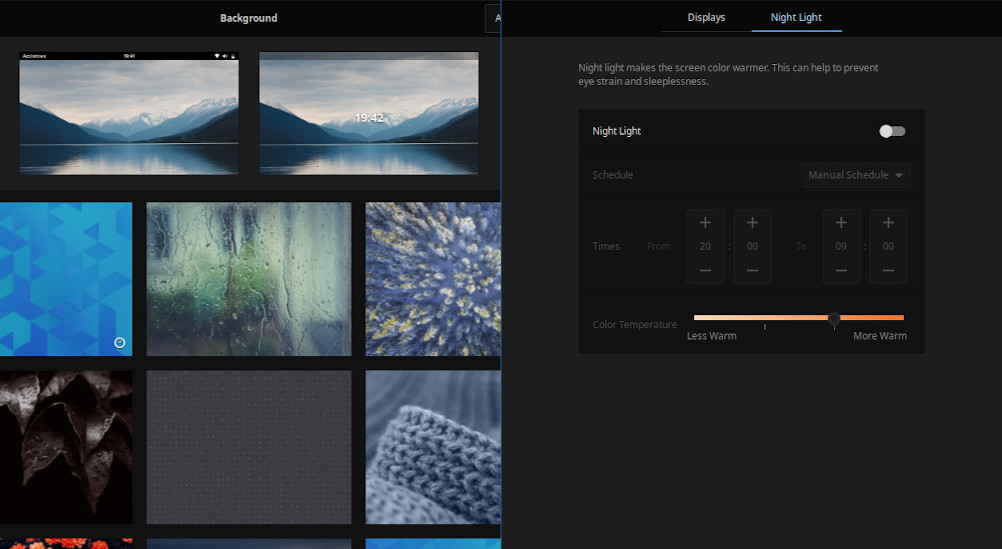The height and width of the screenshot is (549, 1002).
Task: Decrease the From minutes value
Action: click(752, 270)
